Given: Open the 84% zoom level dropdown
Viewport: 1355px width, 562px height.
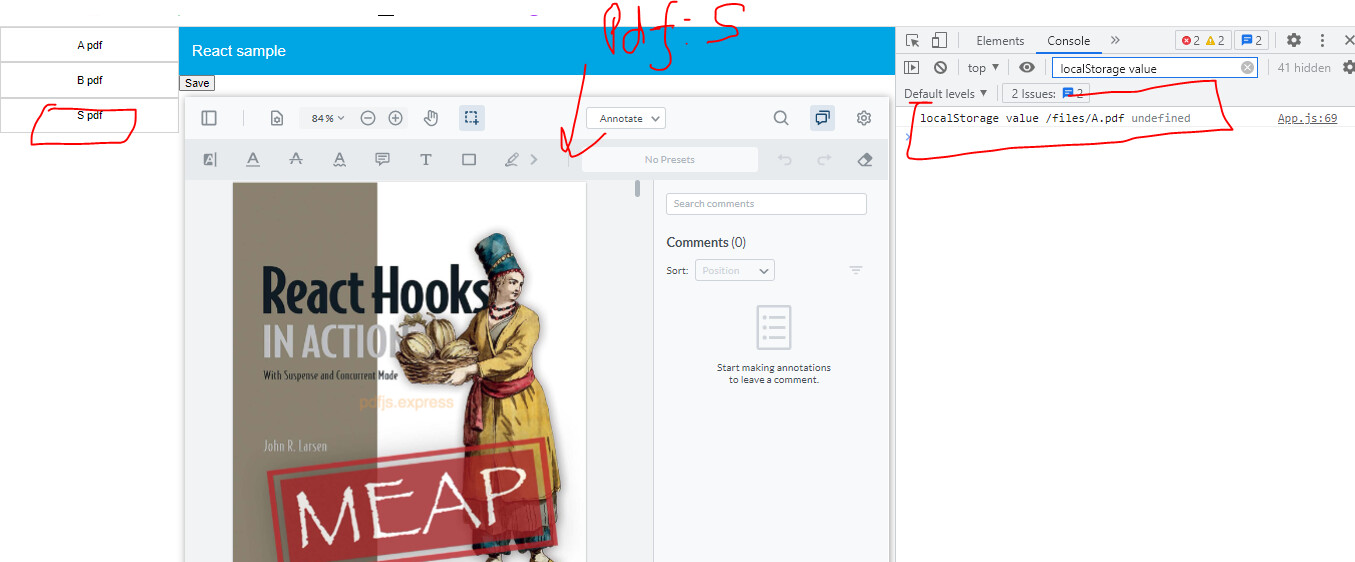Looking at the screenshot, I should 326,118.
